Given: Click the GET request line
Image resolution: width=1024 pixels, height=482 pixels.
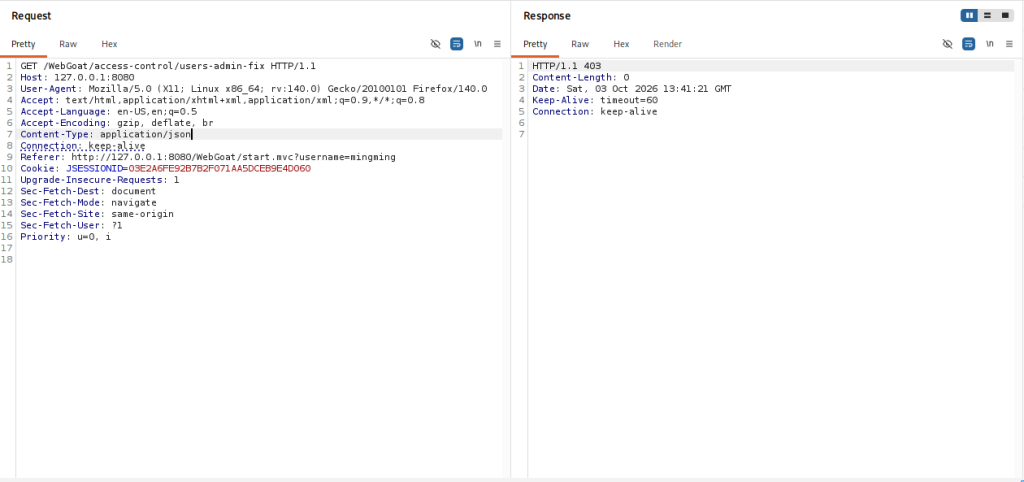Looking at the screenshot, I should [x=168, y=66].
